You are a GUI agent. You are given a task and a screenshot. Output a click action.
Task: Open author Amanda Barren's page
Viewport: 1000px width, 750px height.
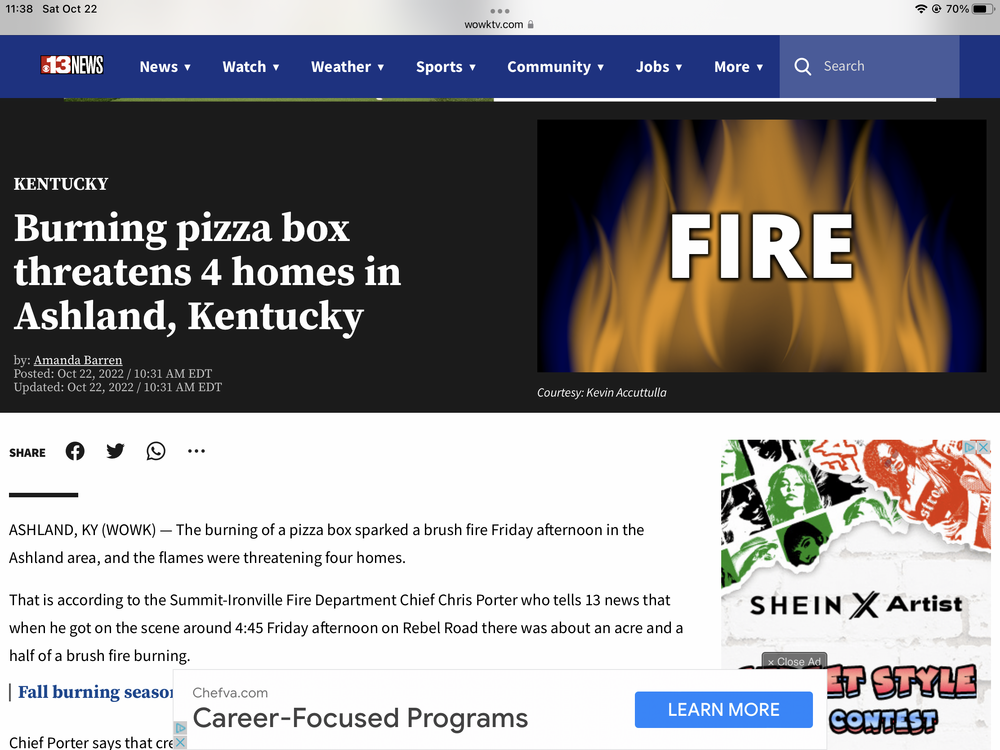point(78,360)
